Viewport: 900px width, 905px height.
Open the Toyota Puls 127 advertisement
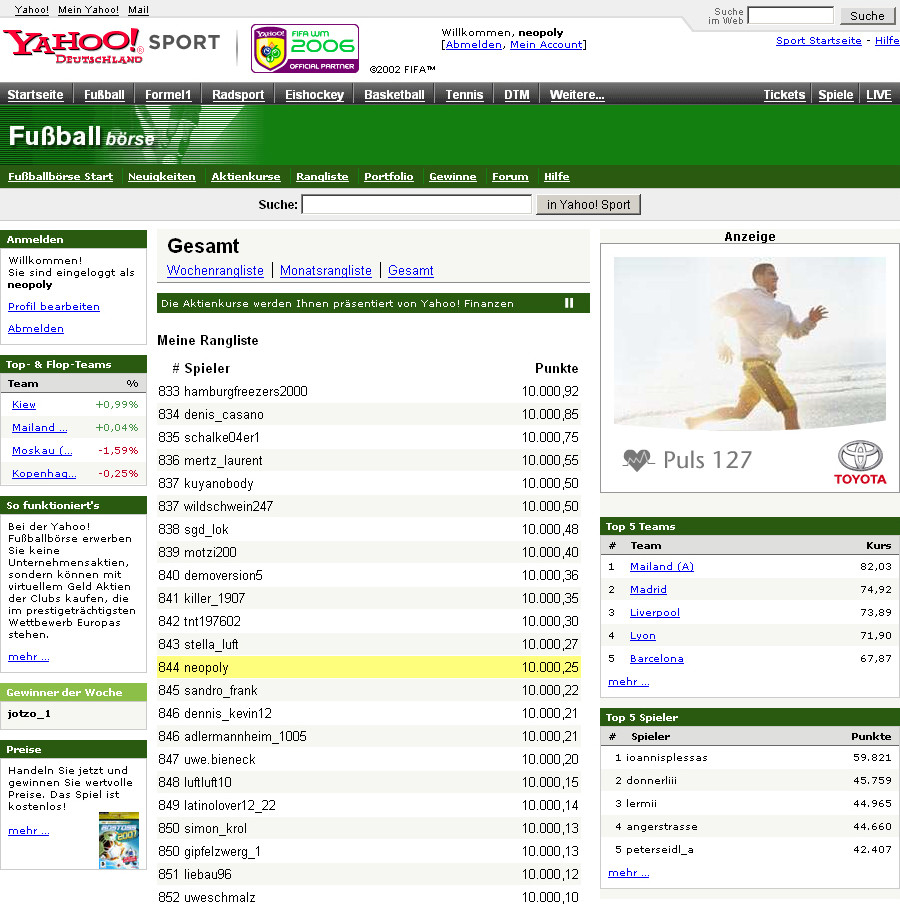pos(749,368)
